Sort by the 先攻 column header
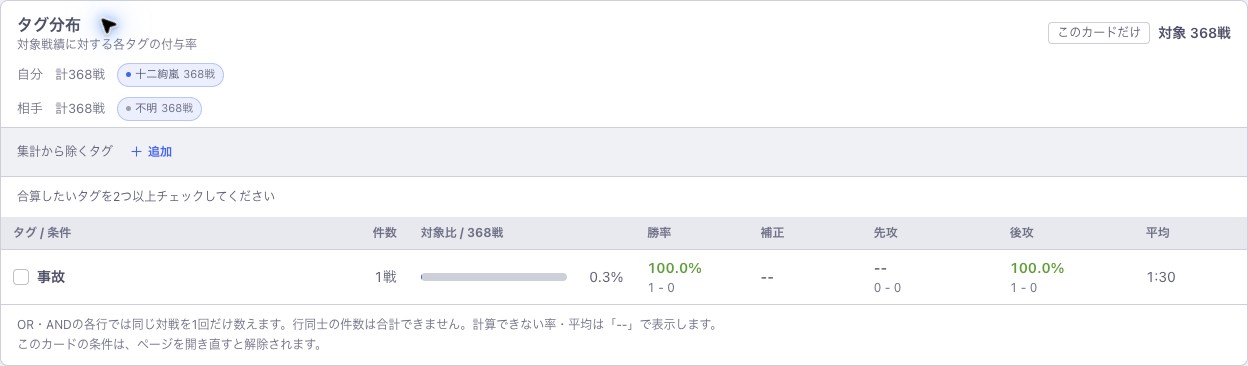The width and height of the screenshot is (1248, 366). pyautogui.click(x=886, y=232)
